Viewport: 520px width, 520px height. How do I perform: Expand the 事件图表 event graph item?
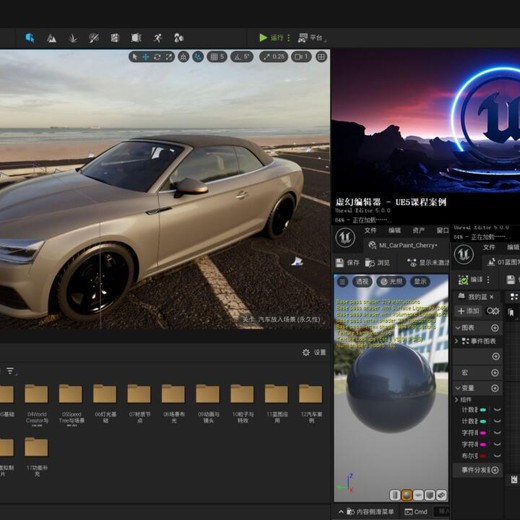tap(457, 341)
